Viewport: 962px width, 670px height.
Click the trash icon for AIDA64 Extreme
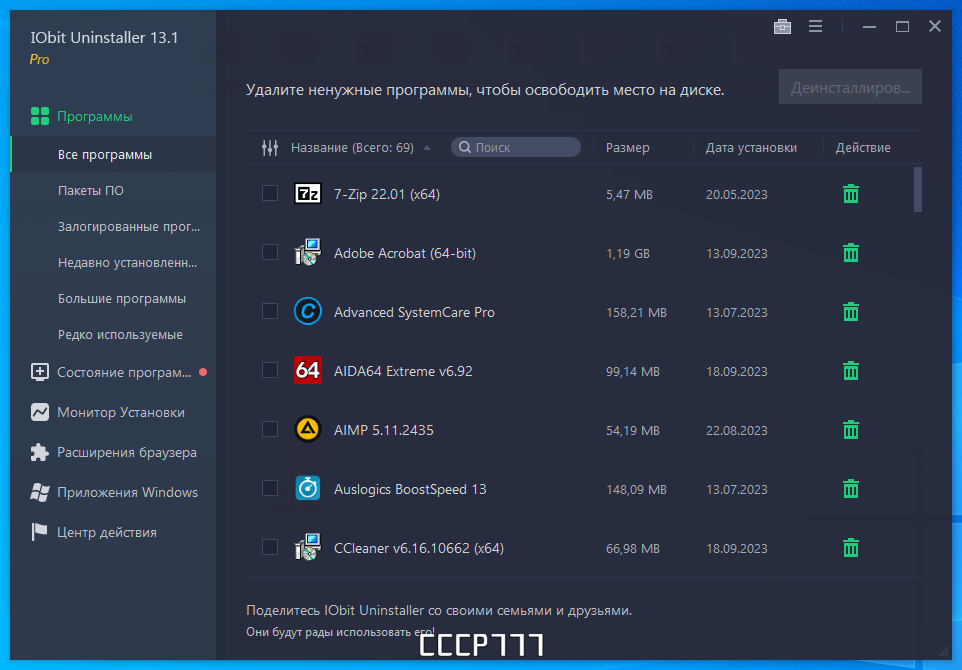tap(850, 371)
